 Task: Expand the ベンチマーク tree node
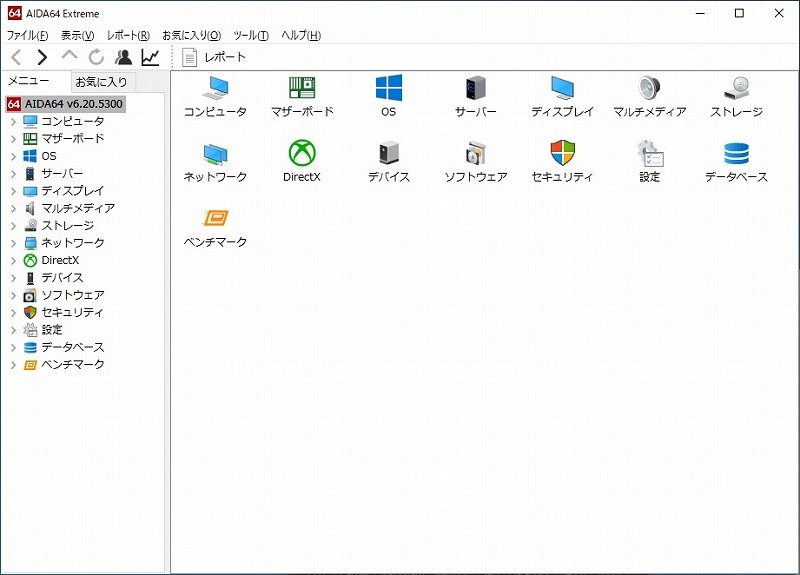[x=13, y=365]
